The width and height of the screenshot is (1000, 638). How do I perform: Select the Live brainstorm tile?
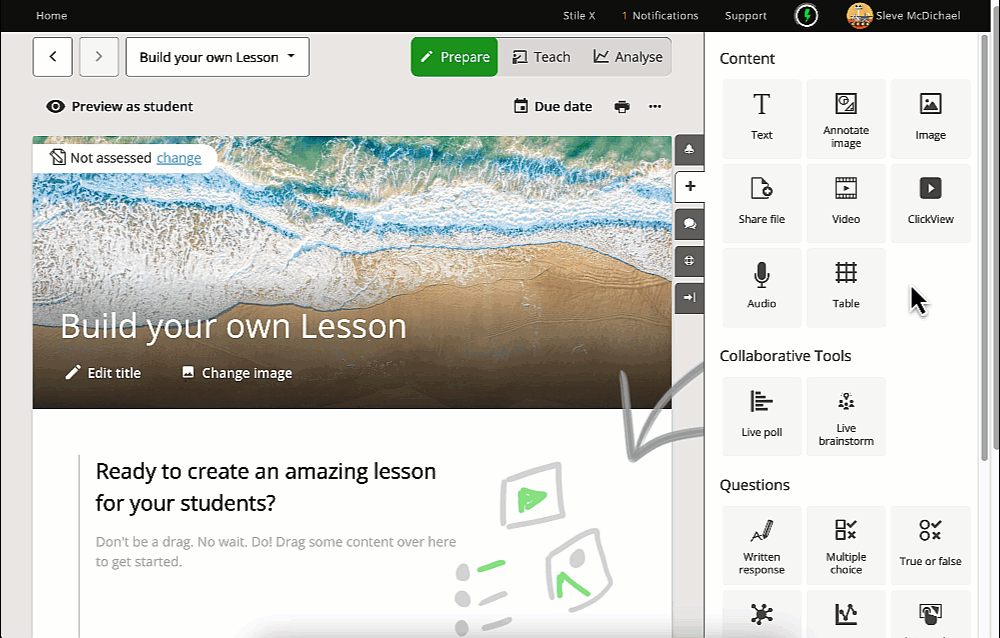pos(846,417)
